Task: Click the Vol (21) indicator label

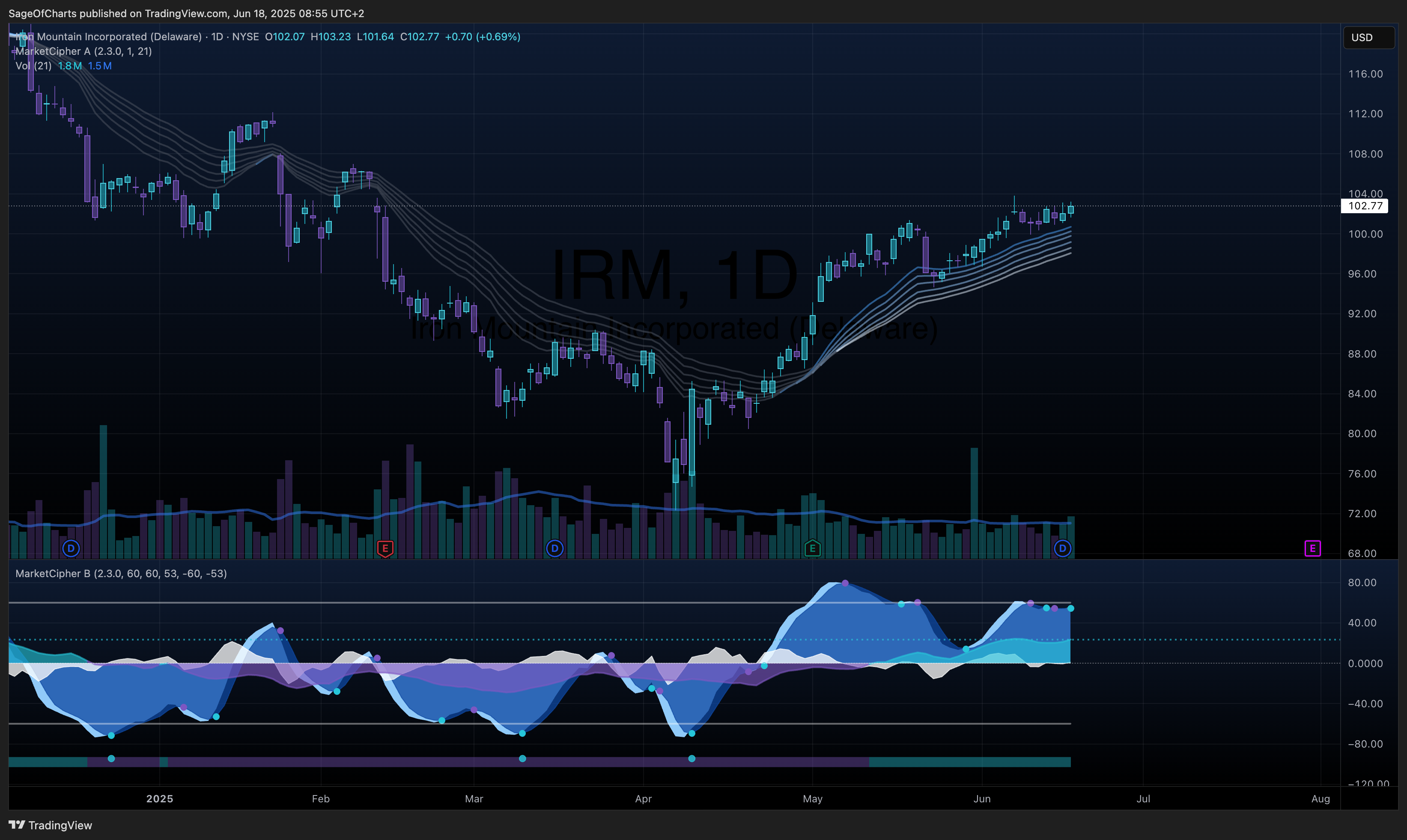Action: coord(33,66)
